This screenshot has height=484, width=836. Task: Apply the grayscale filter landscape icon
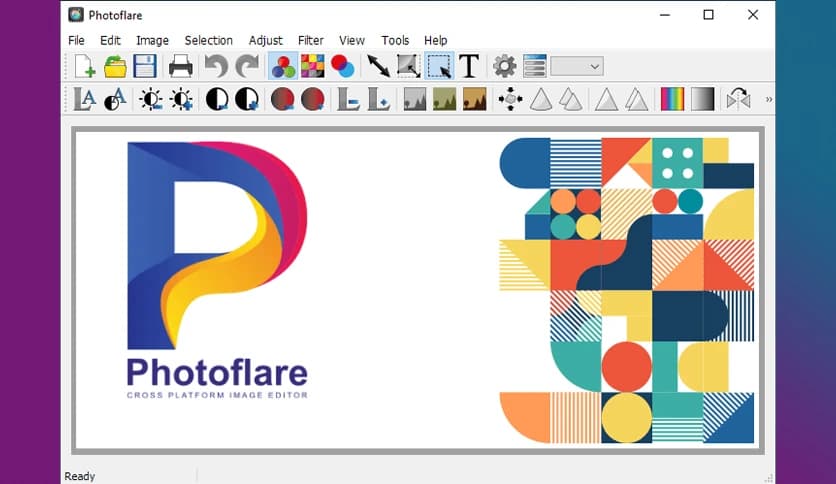tap(414, 99)
